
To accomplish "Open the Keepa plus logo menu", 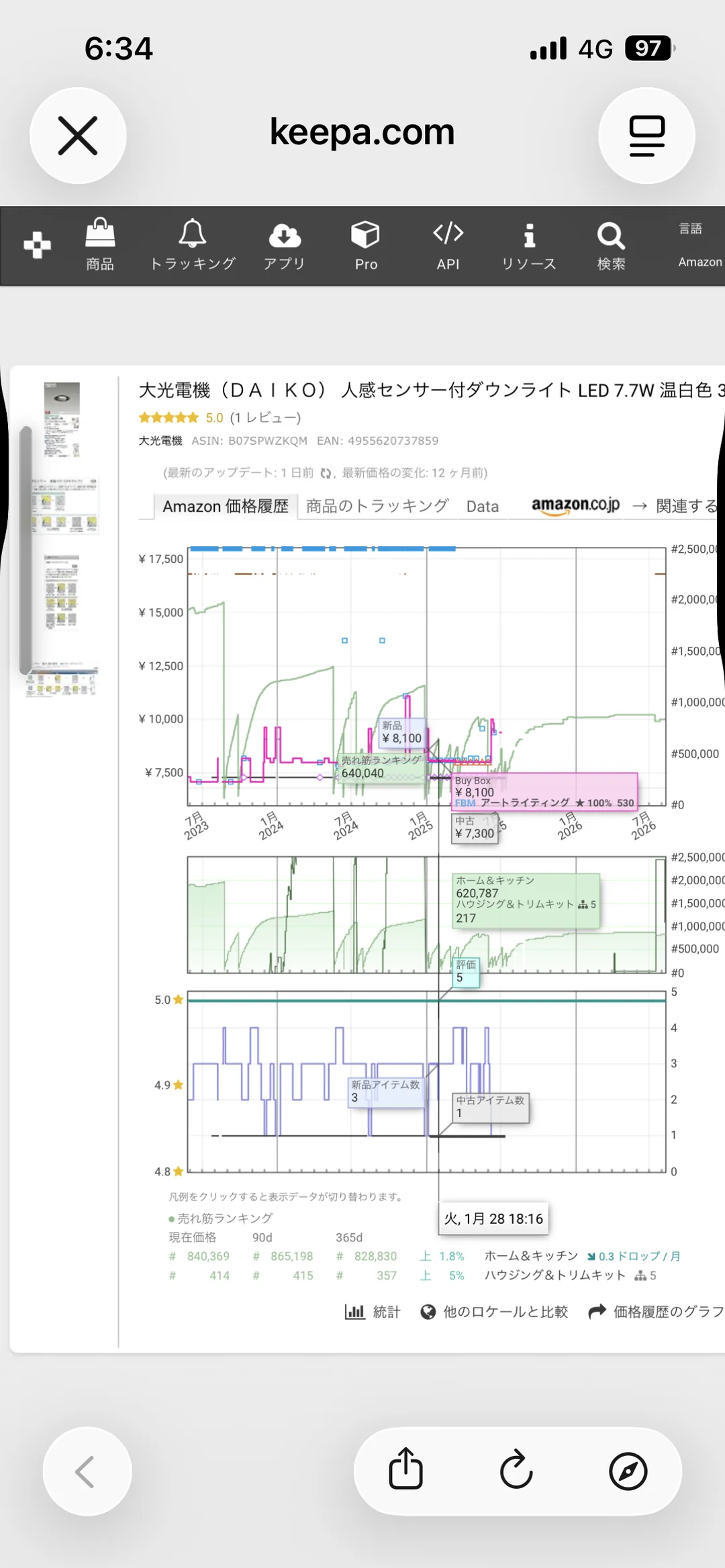I will [x=37, y=245].
